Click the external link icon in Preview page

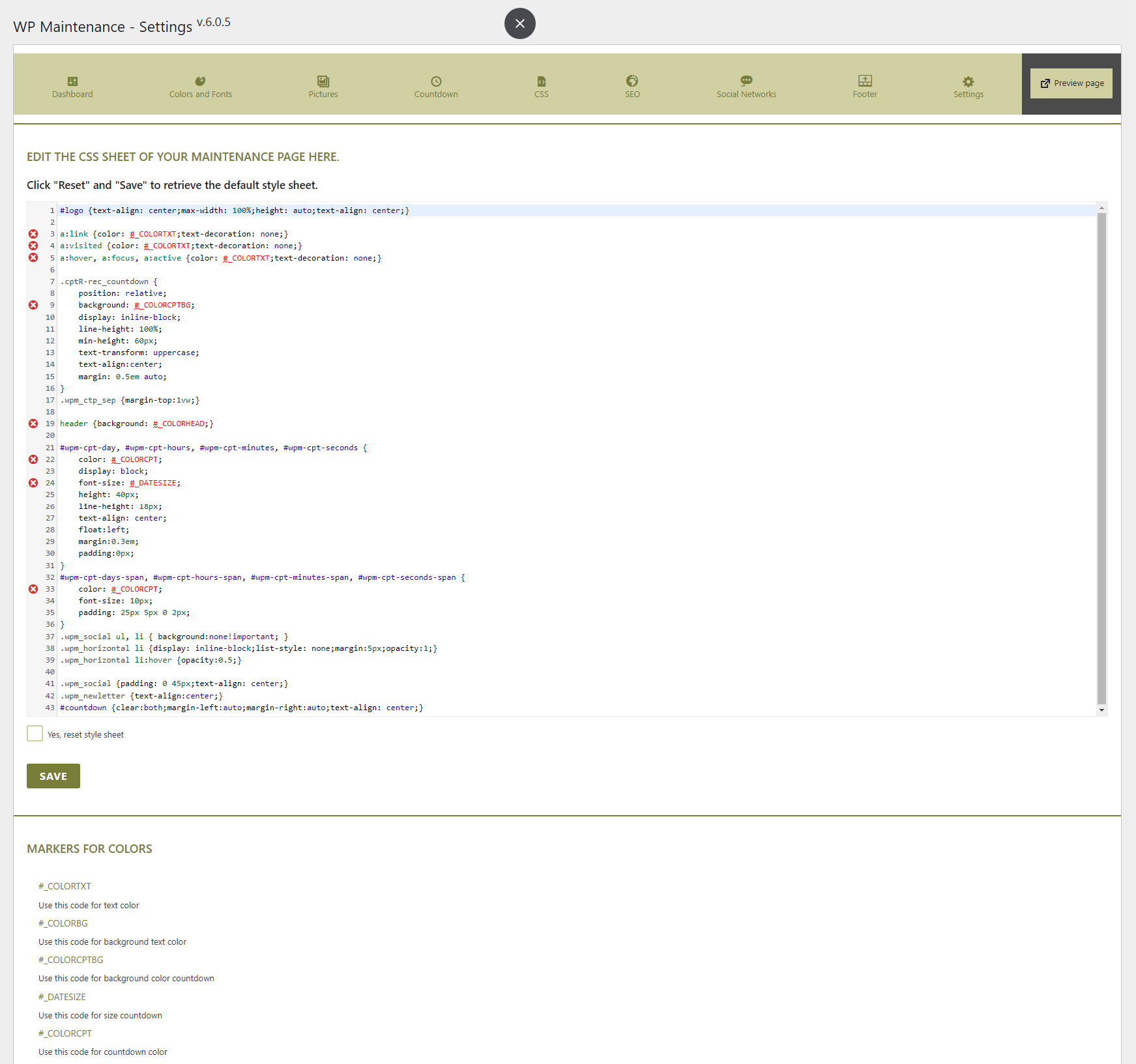1045,83
